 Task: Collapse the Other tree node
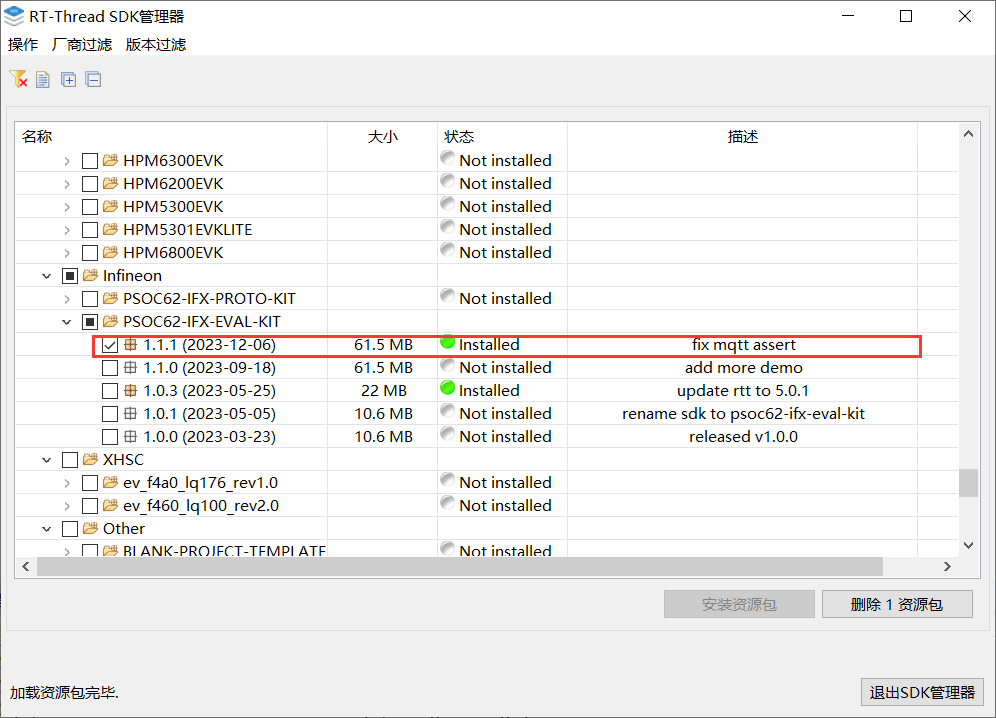click(46, 529)
